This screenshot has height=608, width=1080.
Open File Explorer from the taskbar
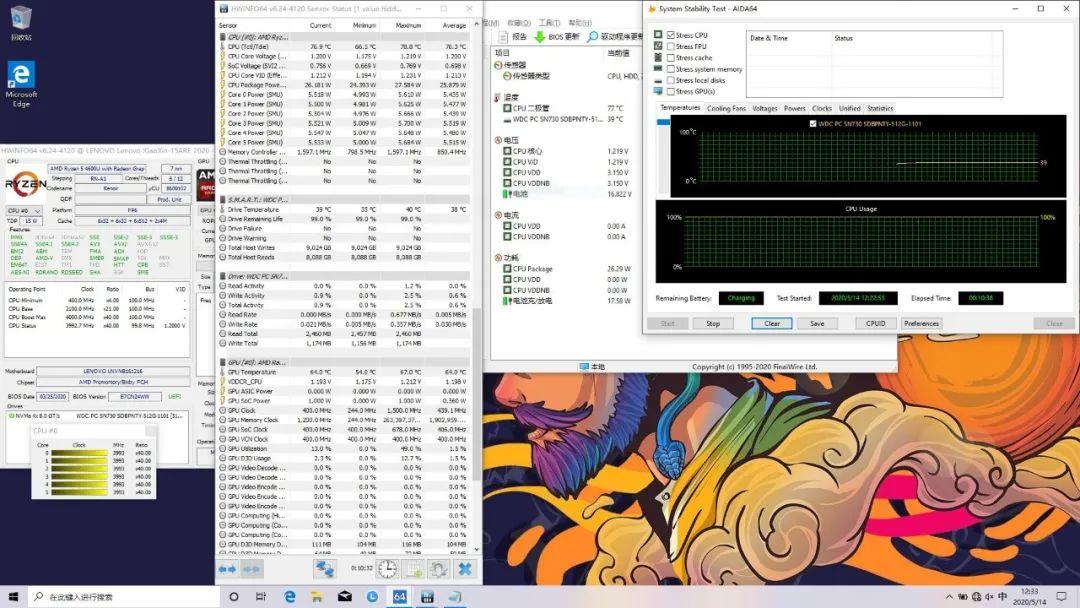click(x=317, y=596)
